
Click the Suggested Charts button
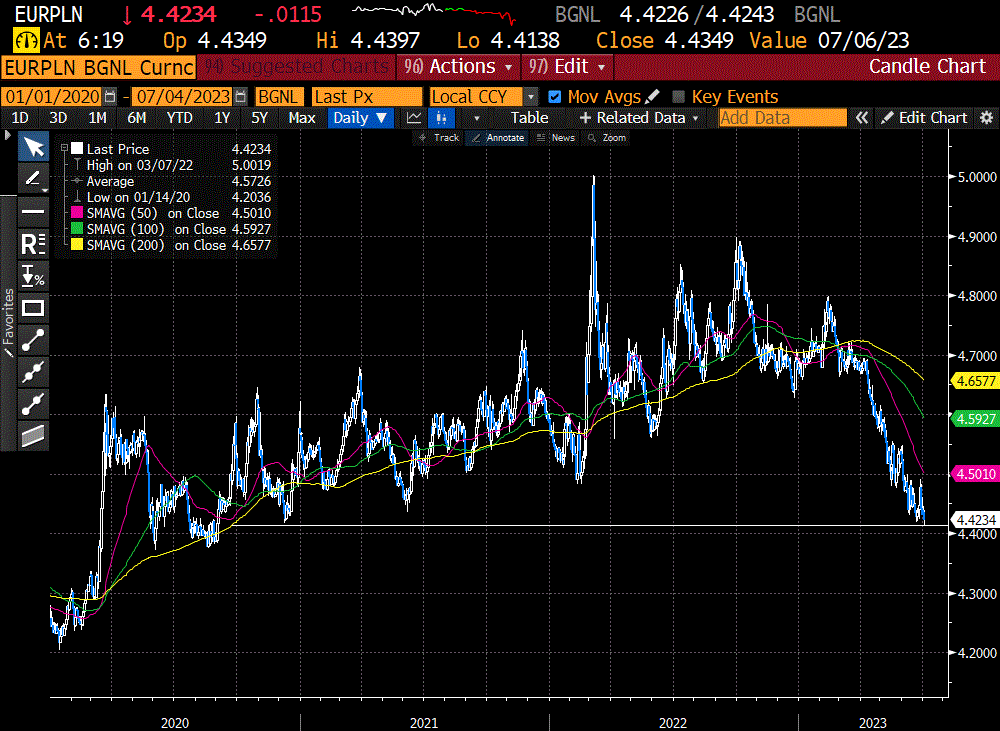click(296, 66)
